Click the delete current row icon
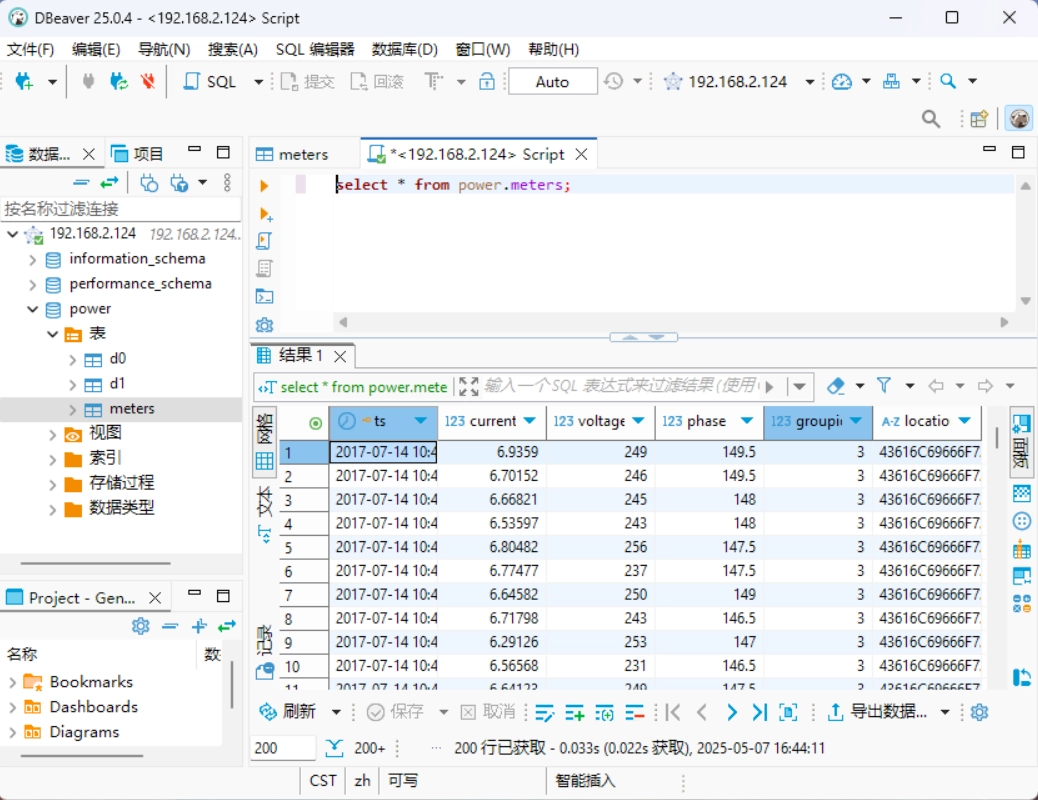The height and width of the screenshot is (800, 1038). coord(635,712)
